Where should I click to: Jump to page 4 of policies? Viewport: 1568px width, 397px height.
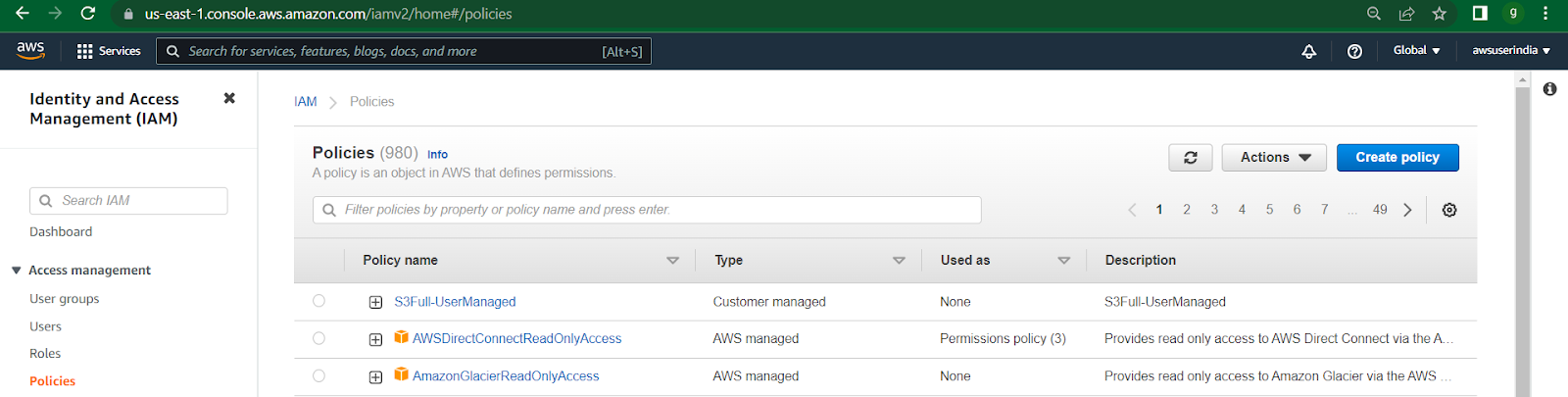point(1242,210)
